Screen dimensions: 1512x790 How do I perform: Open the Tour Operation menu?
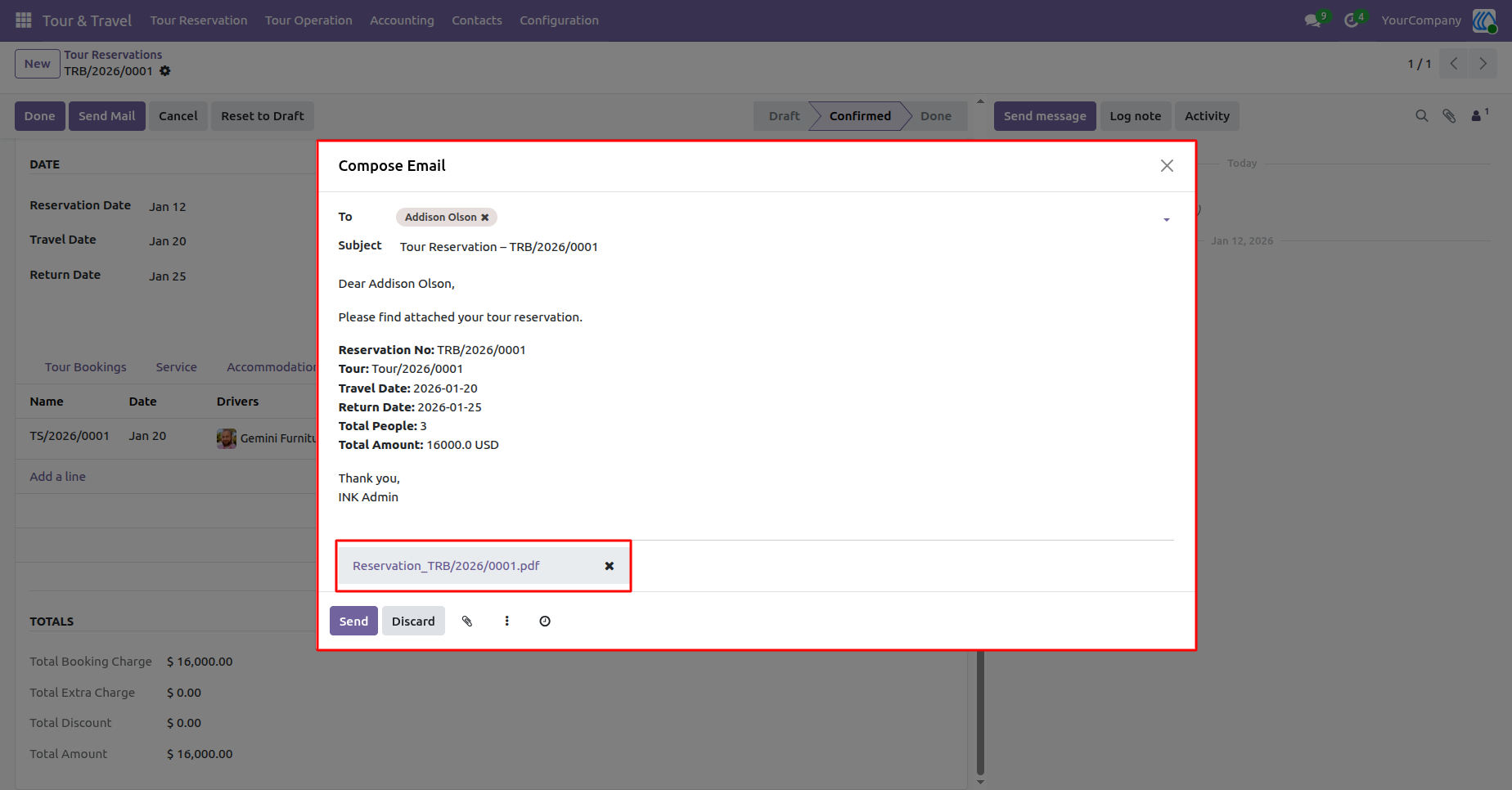coord(308,20)
